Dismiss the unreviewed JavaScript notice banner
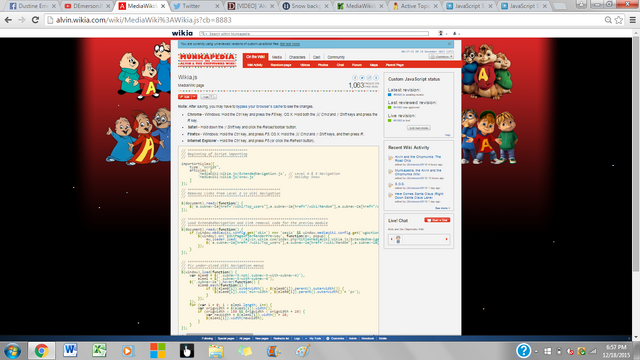The width and height of the screenshot is (640, 360). point(449,44)
